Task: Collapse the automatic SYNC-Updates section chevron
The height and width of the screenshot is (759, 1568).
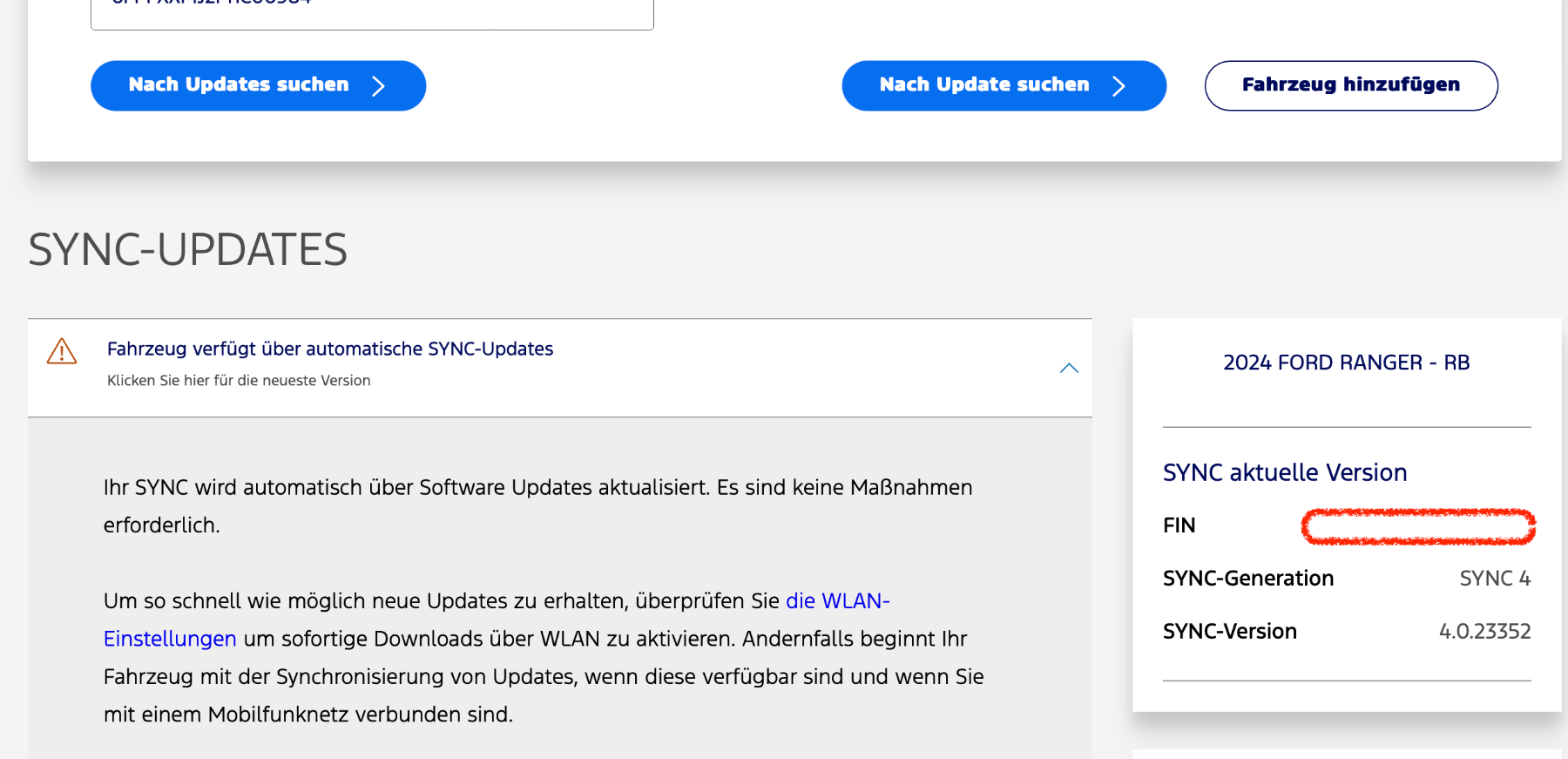Action: click(1069, 368)
